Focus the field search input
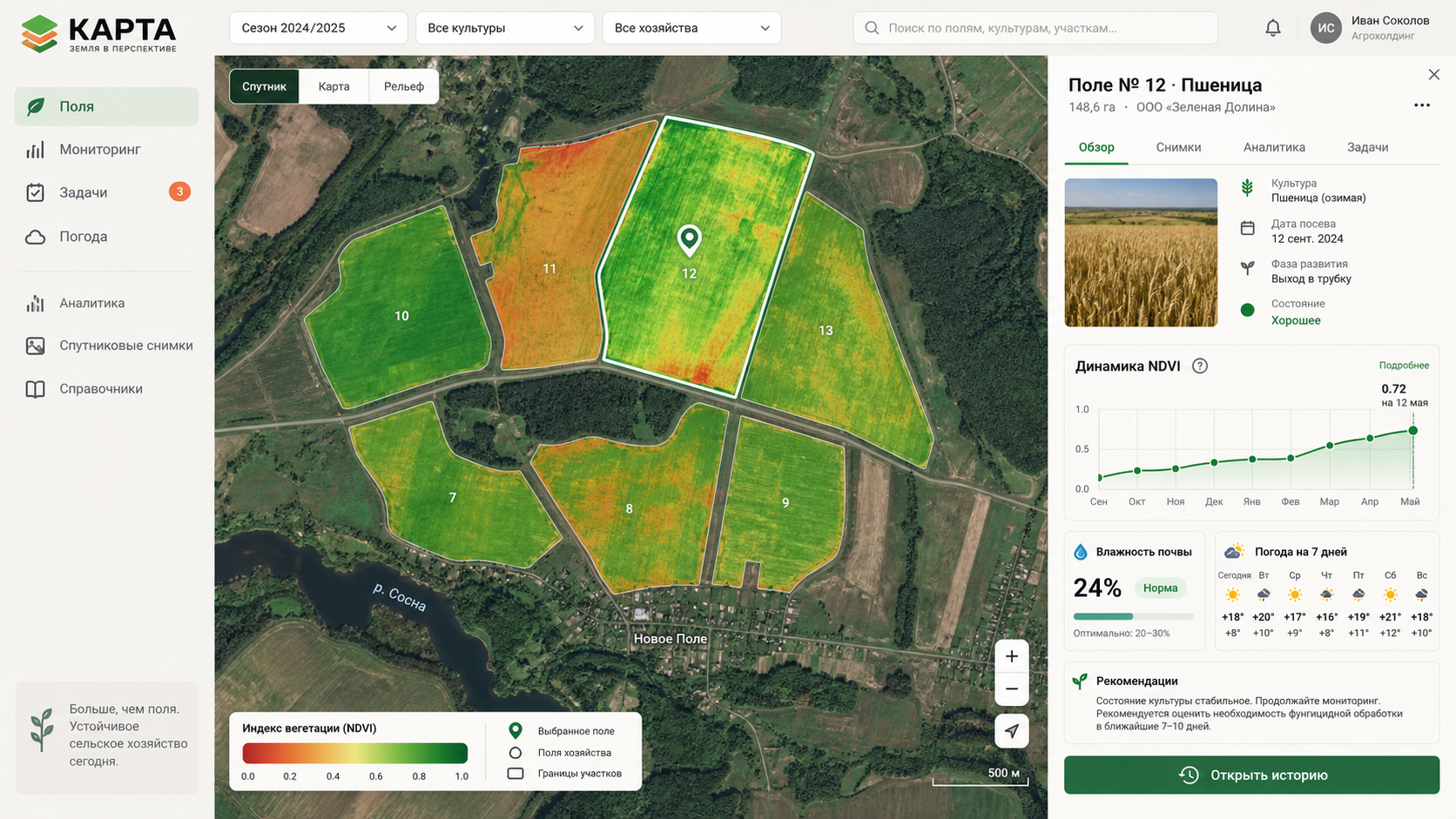The width and height of the screenshot is (1456, 819). (1035, 28)
